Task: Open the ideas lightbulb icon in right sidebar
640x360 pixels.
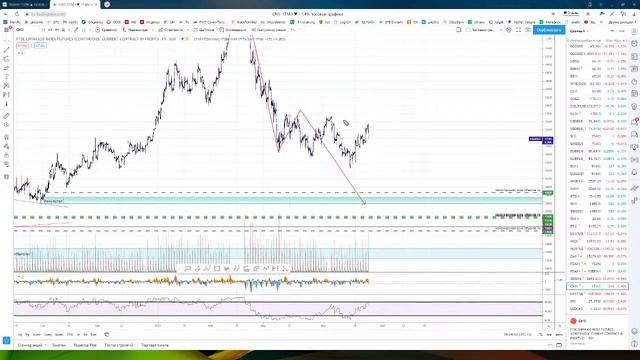Action: (x=634, y=107)
